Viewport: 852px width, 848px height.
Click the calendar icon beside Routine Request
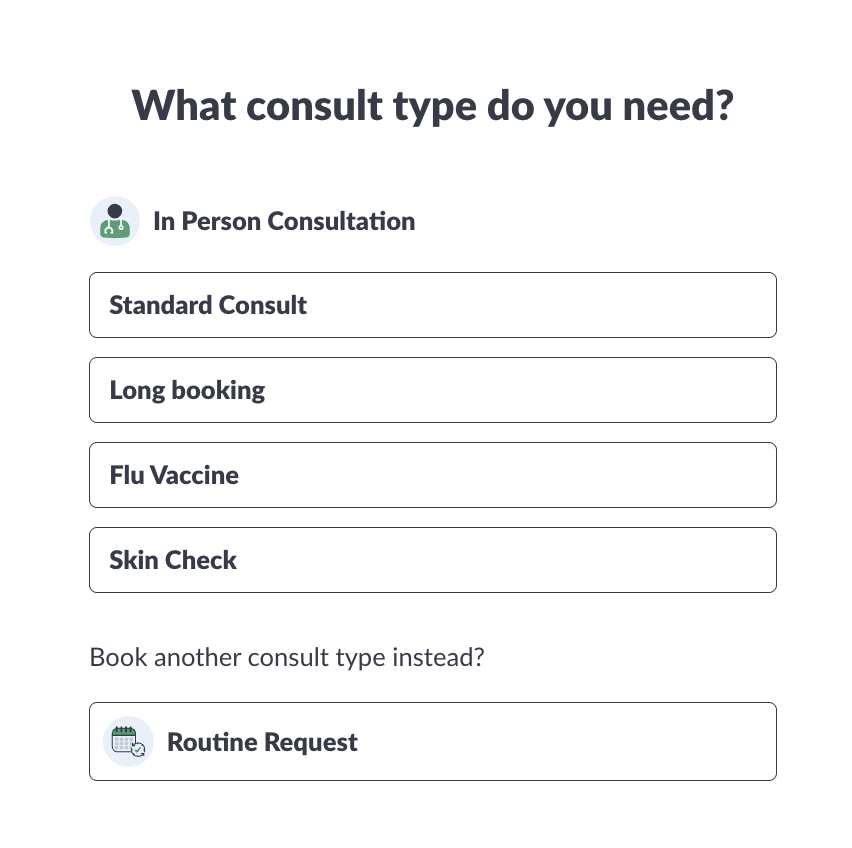(129, 742)
